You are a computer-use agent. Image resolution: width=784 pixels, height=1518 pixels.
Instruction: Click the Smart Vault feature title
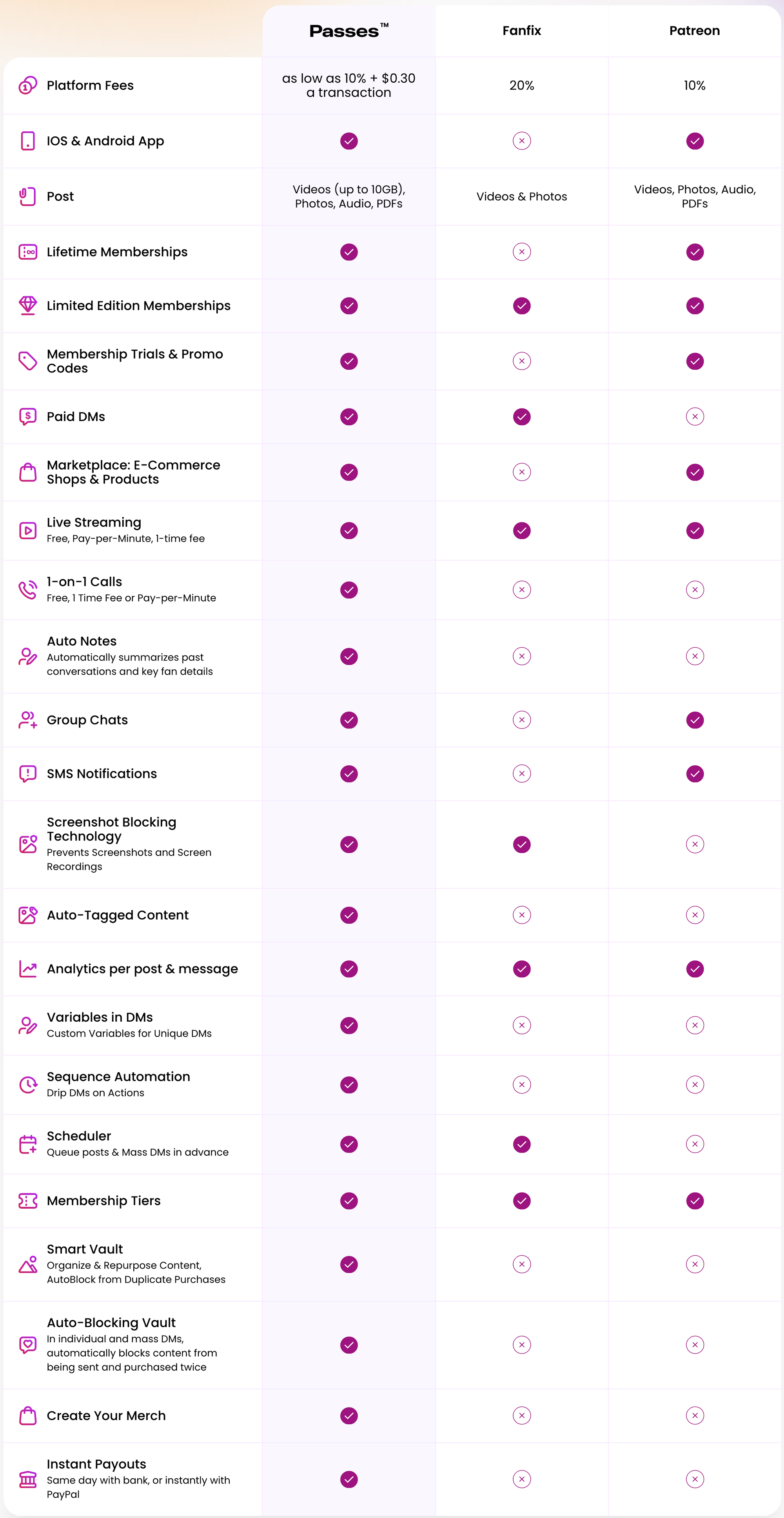click(85, 1249)
